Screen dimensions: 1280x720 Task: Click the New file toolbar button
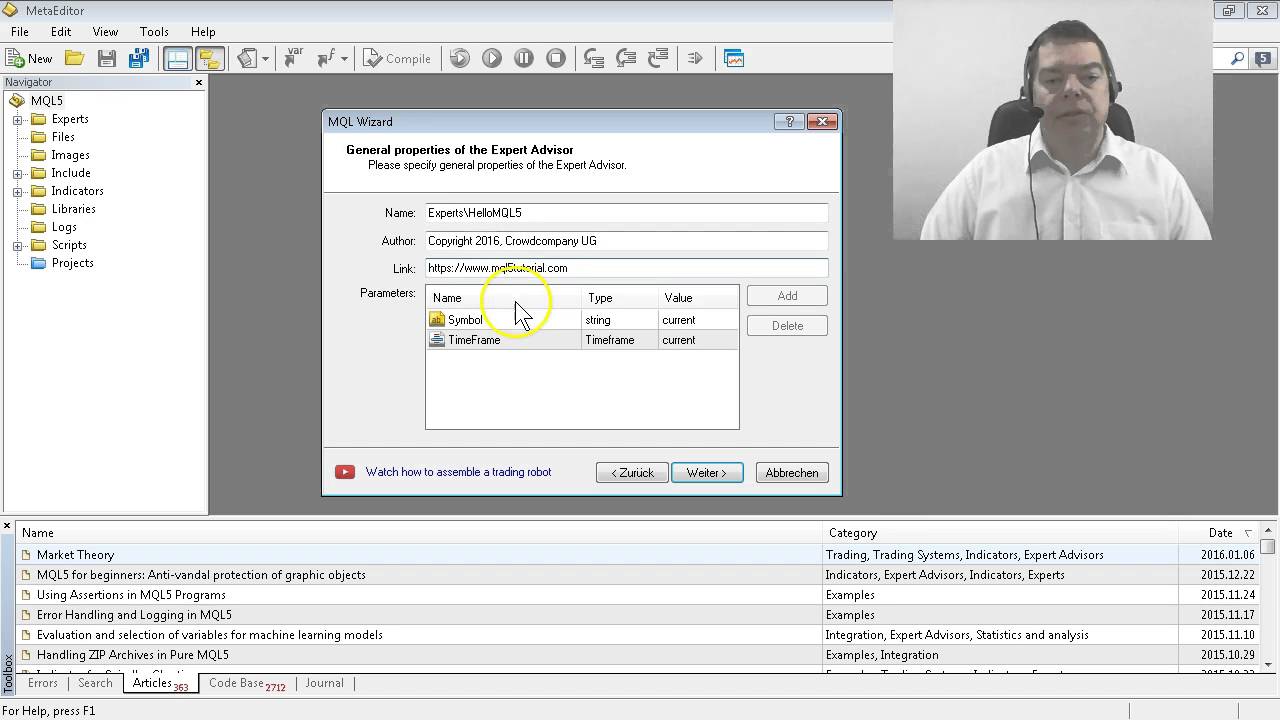pyautogui.click(x=29, y=59)
